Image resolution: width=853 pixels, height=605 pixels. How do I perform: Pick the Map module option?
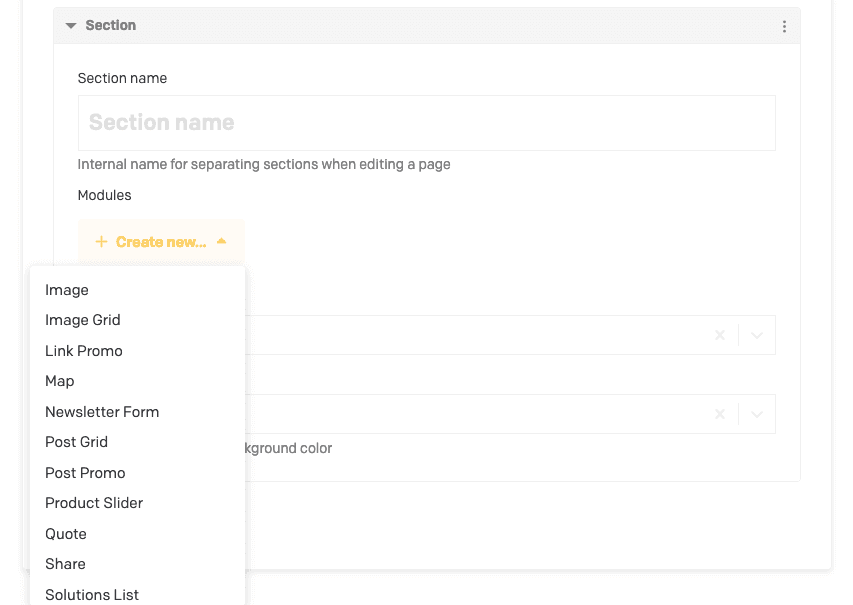coord(60,381)
